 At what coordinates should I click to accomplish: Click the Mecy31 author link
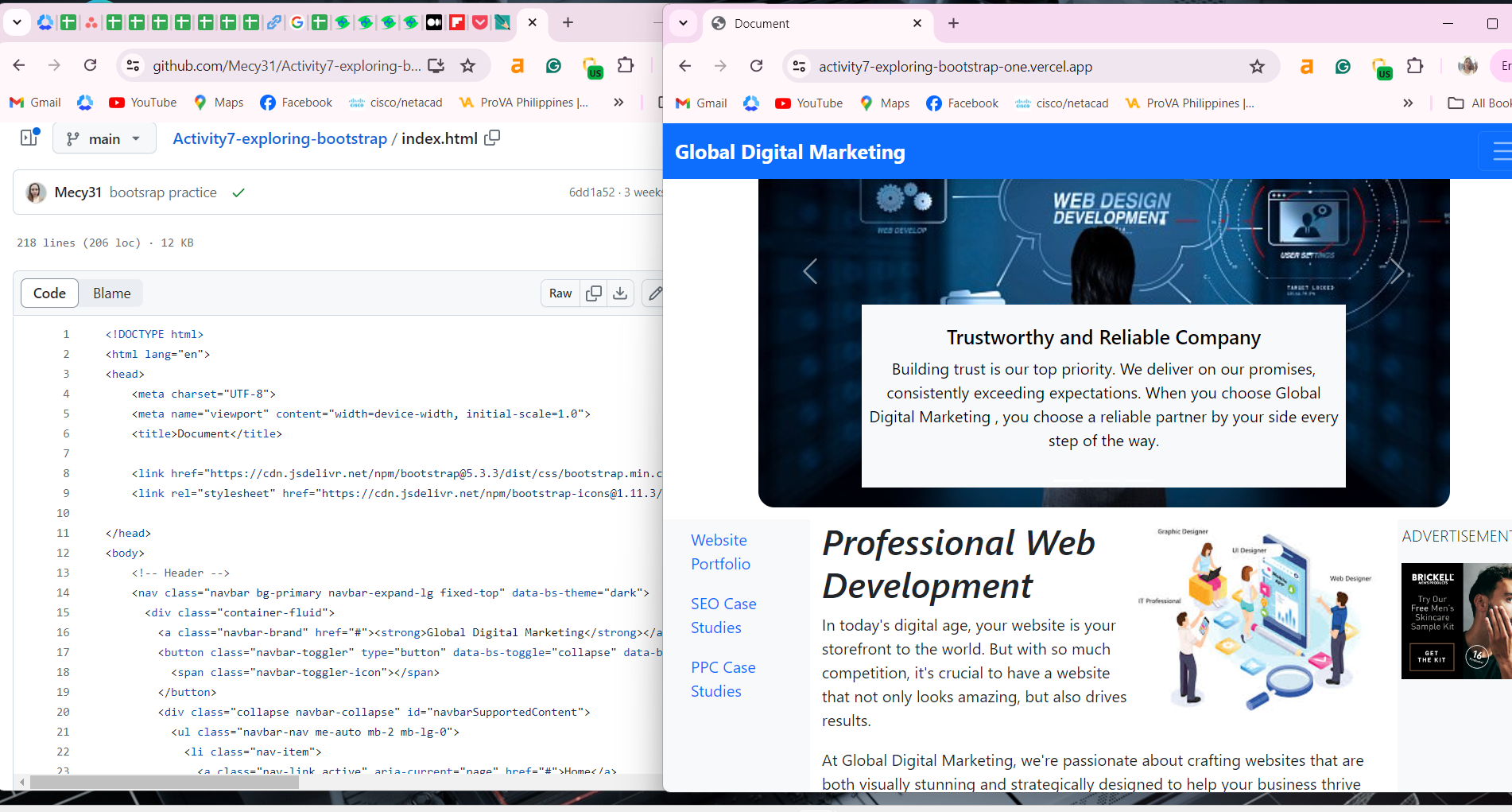point(78,192)
